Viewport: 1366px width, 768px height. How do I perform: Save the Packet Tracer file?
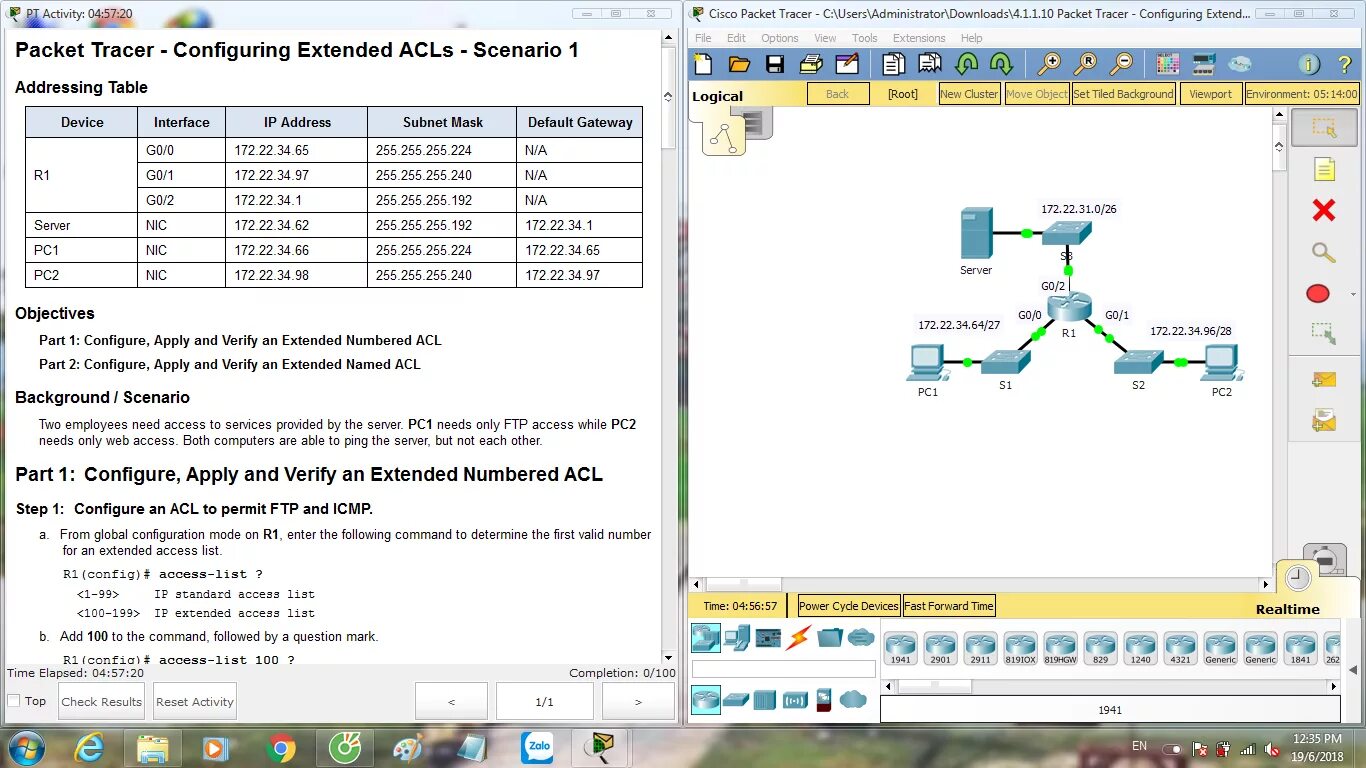point(775,65)
